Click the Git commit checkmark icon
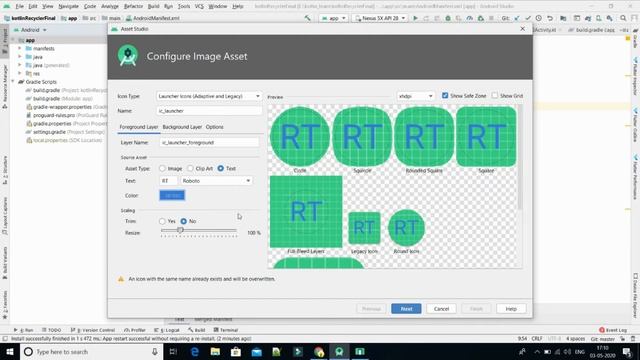640x360 pixels. coord(528,18)
